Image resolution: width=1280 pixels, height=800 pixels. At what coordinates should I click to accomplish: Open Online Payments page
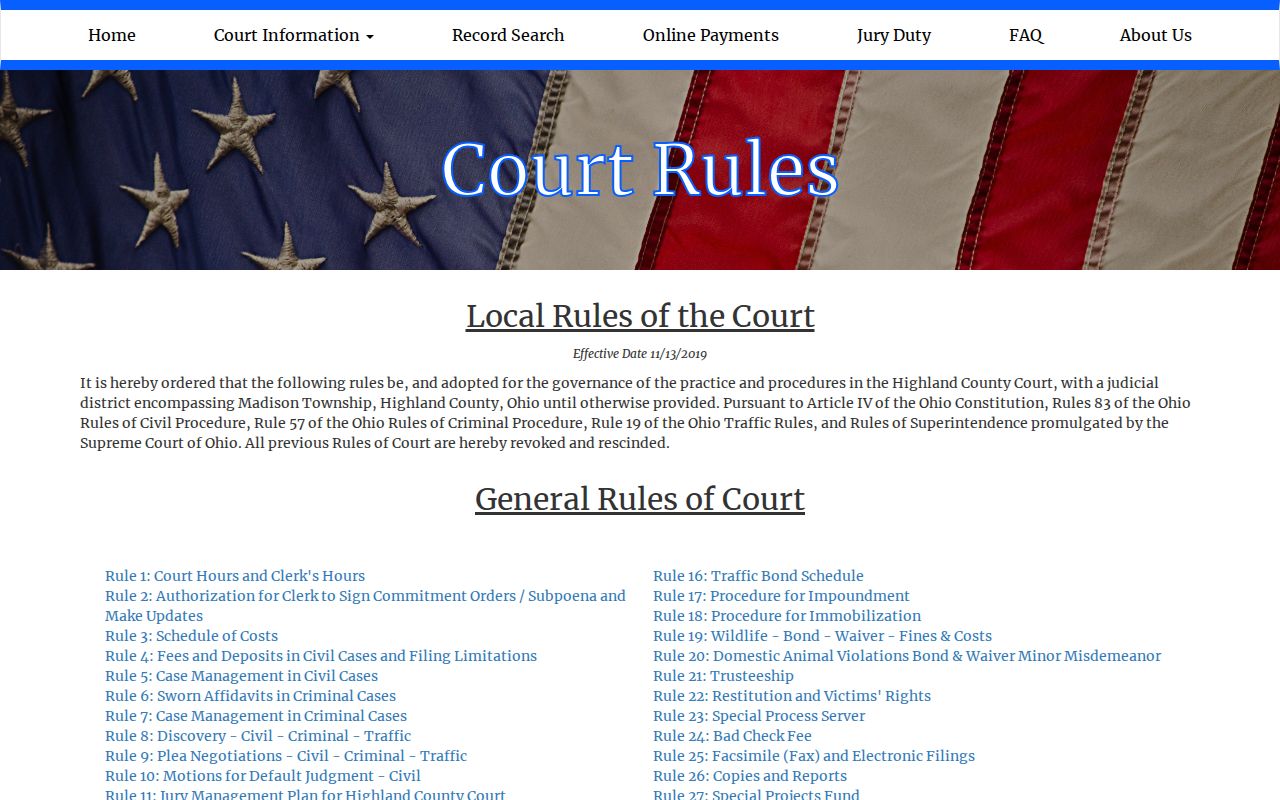711,35
